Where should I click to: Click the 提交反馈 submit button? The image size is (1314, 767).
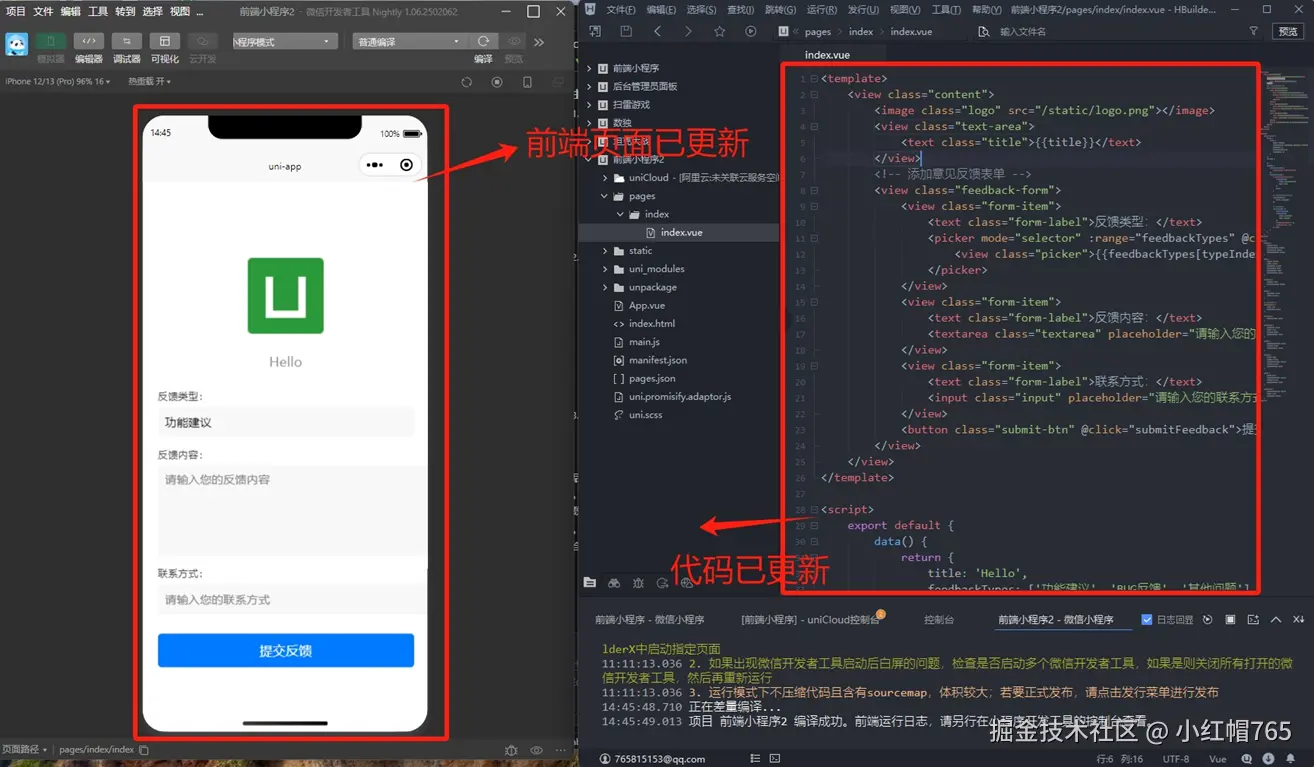(285, 650)
